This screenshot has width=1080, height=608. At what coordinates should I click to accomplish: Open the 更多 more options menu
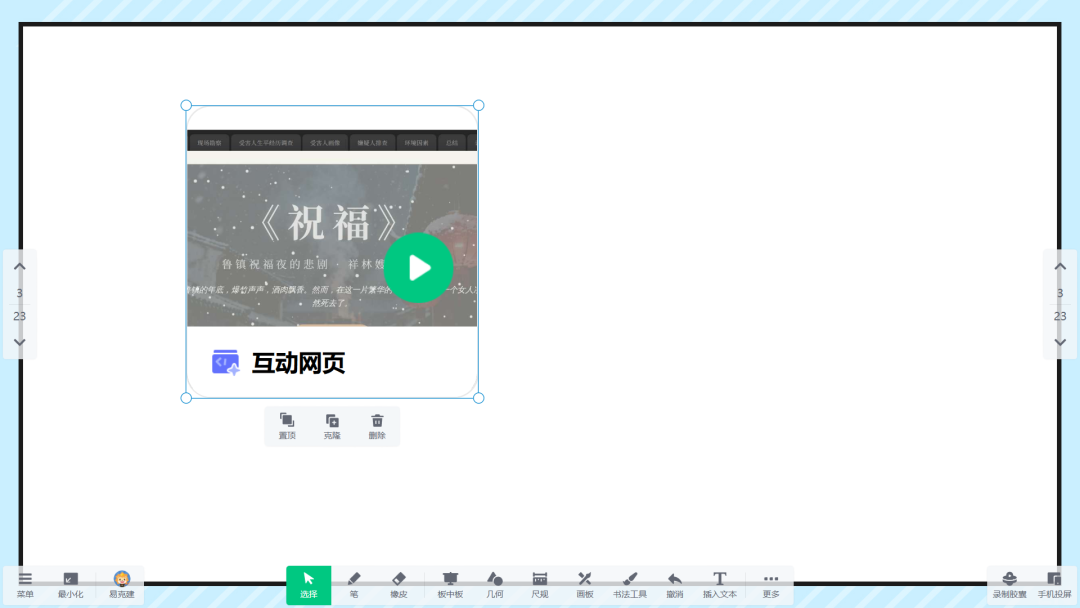point(771,585)
